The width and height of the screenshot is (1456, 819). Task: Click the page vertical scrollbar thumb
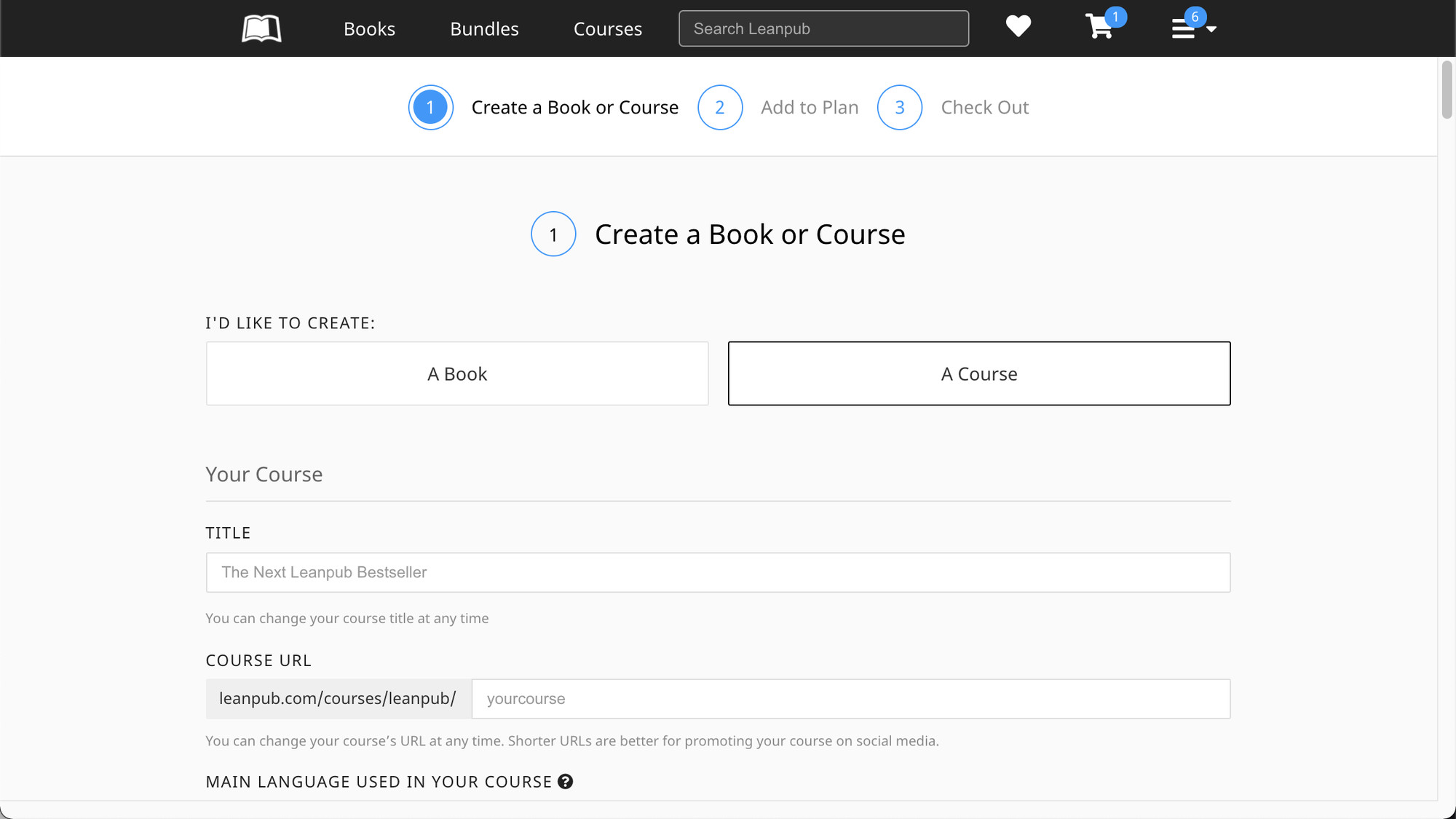pyautogui.click(x=1447, y=90)
